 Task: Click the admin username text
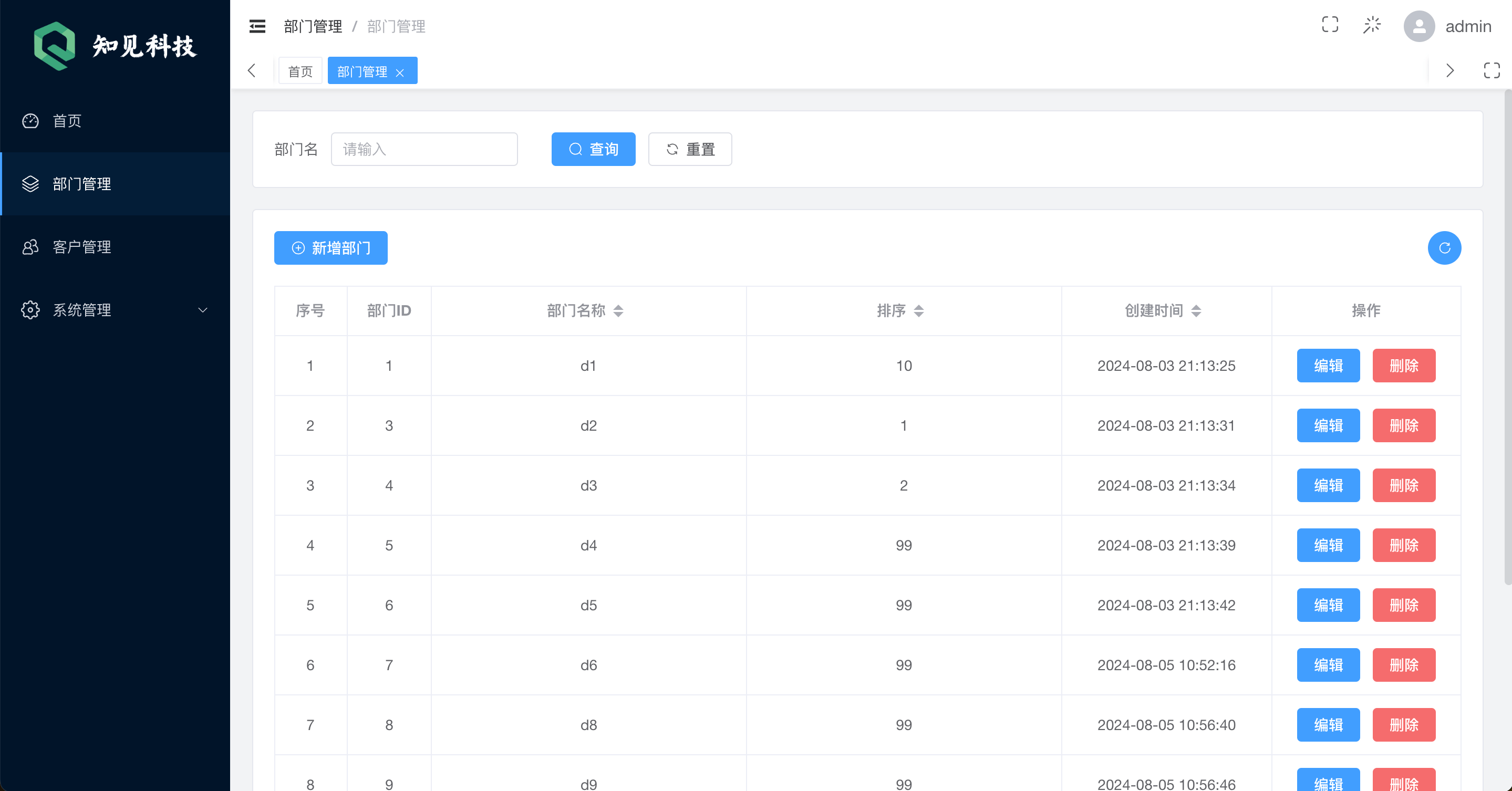(1468, 26)
